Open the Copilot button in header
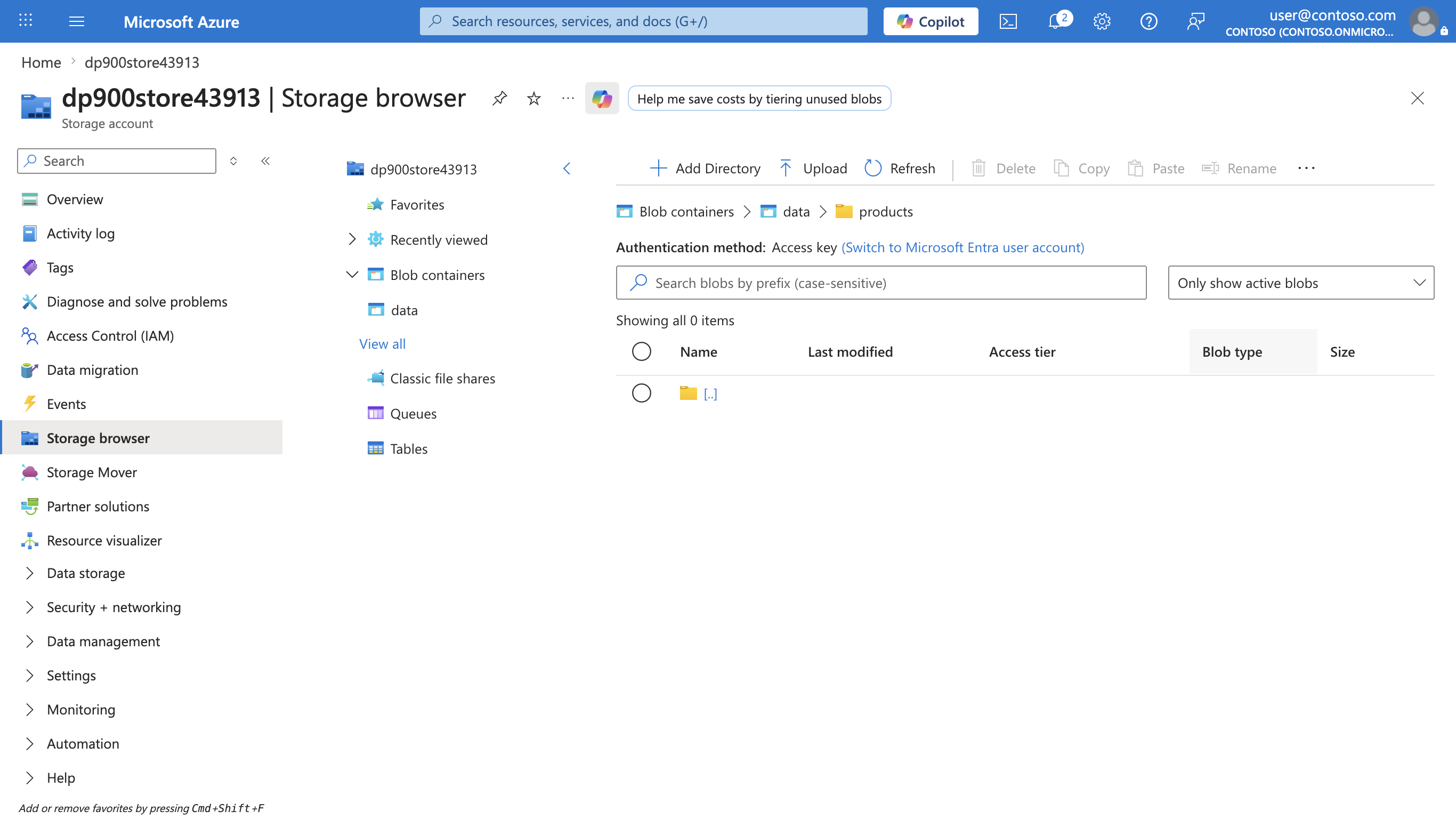The width and height of the screenshot is (1456, 819). (x=931, y=21)
